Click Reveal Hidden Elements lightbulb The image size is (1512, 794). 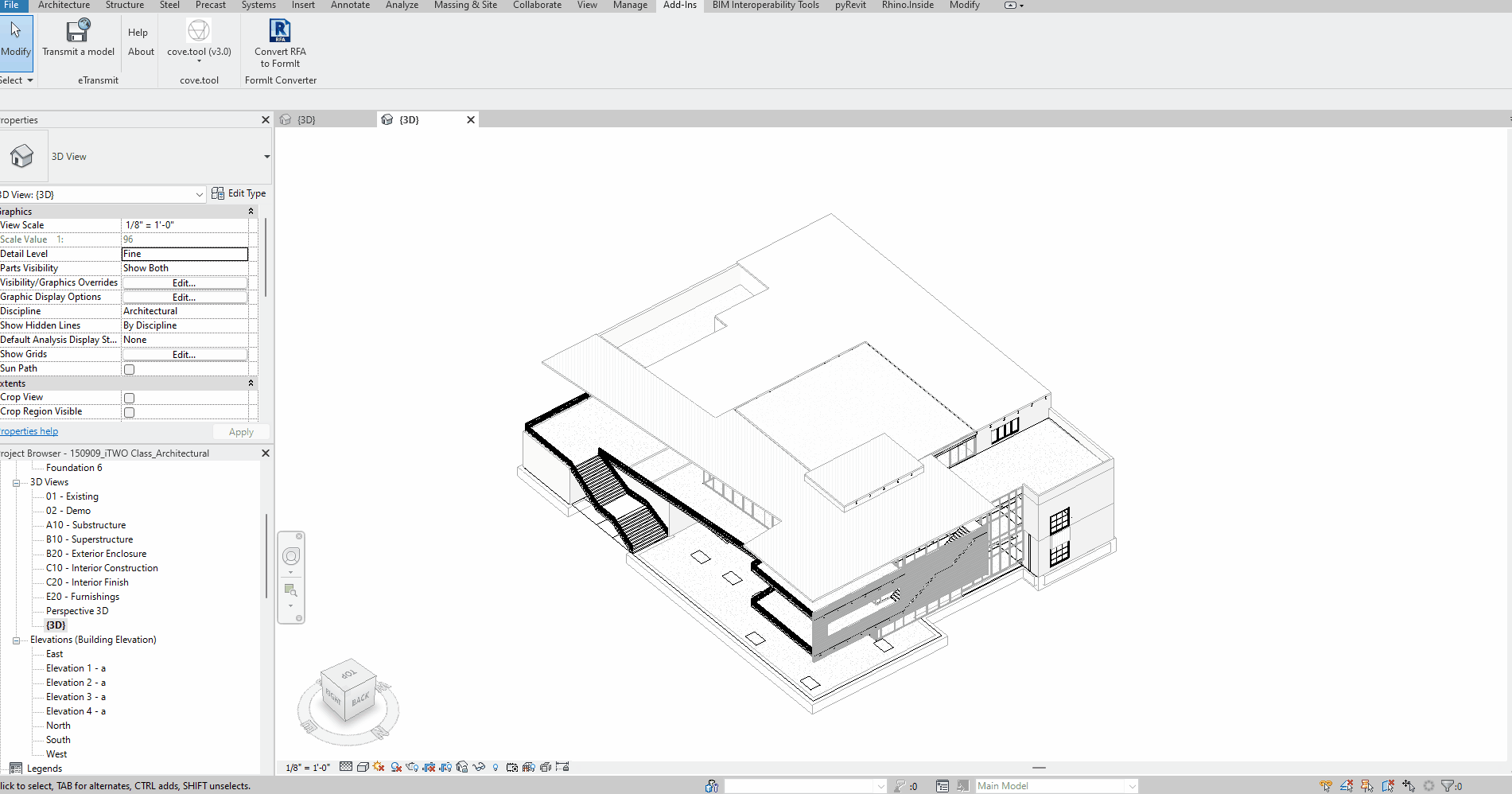pyautogui.click(x=496, y=767)
